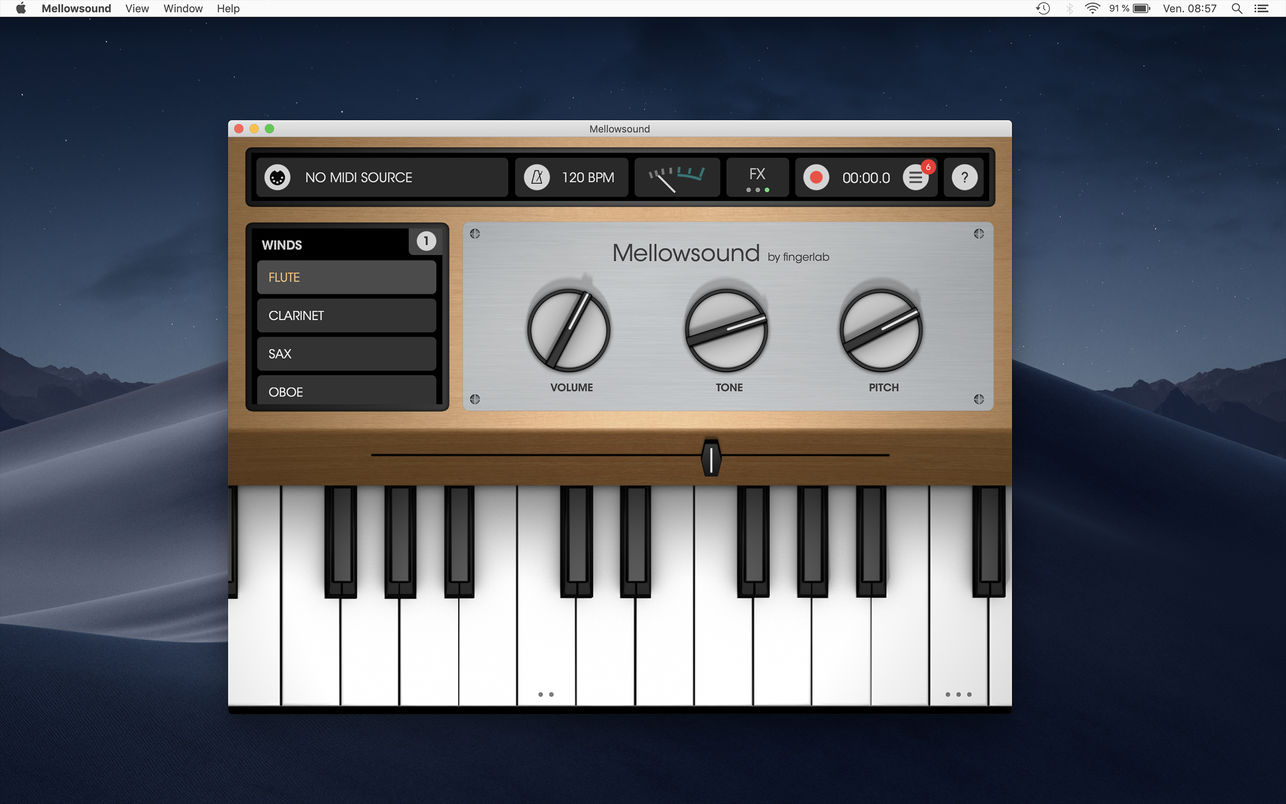Open Spotlight search

click(x=1237, y=8)
